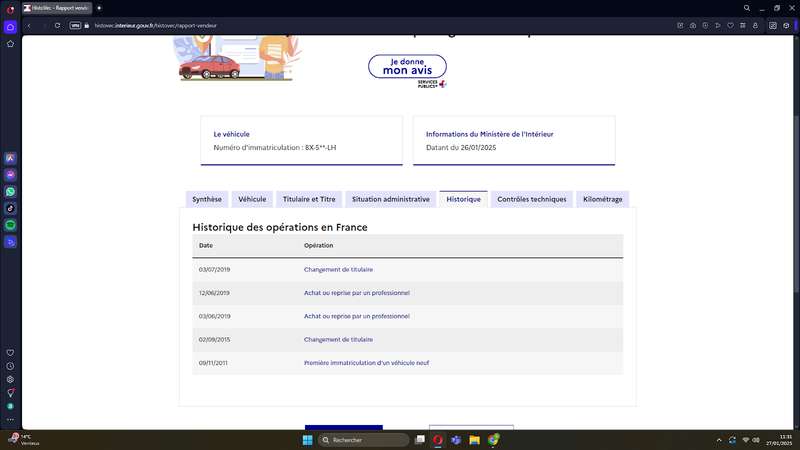Viewport: 800px width, 450px height.
Task: Switch to the Kilométrage tab
Action: click(x=603, y=199)
